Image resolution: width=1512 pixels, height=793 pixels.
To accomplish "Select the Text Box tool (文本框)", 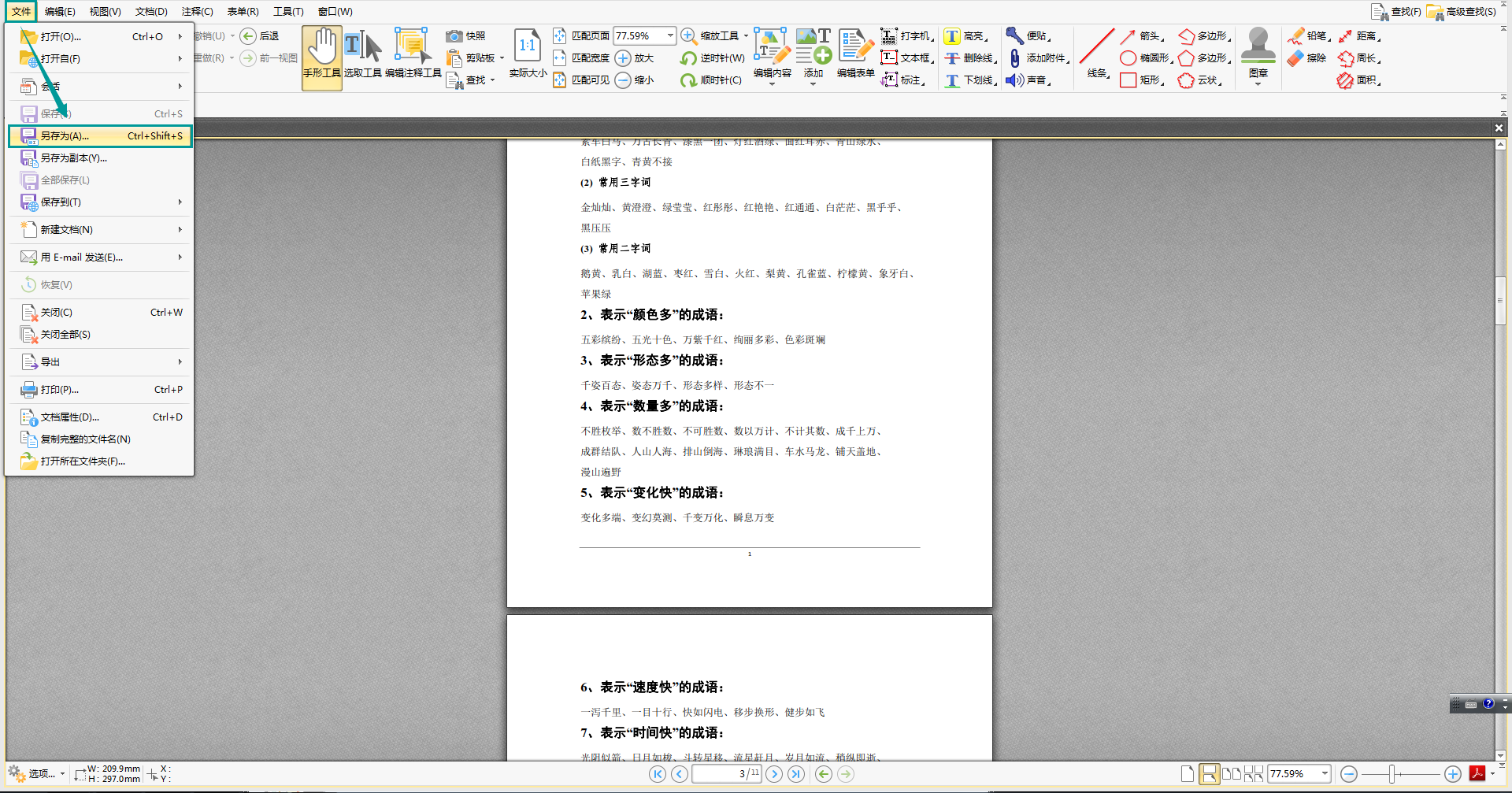I will [x=907, y=58].
